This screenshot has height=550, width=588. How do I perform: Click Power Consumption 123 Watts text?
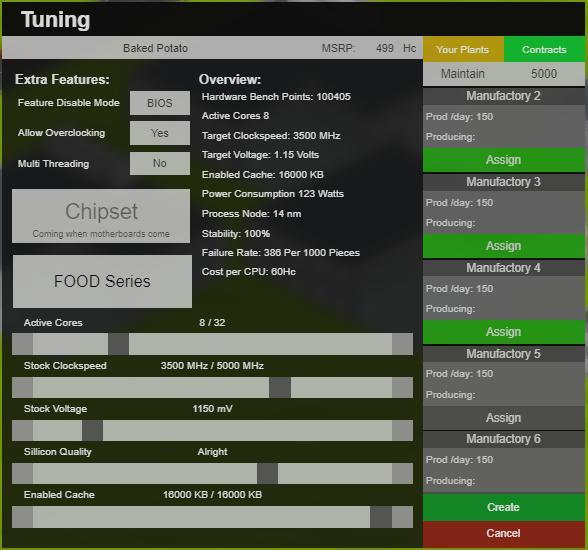click(x=273, y=194)
